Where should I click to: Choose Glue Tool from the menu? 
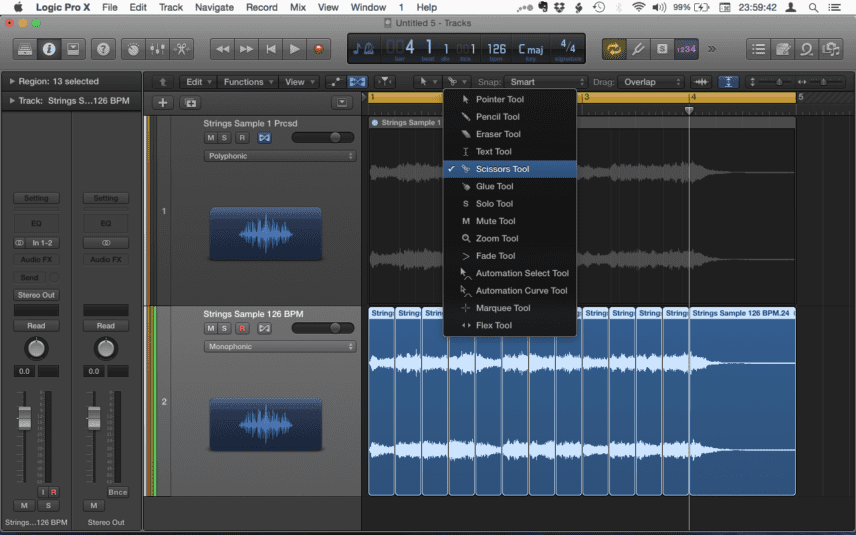(510, 186)
